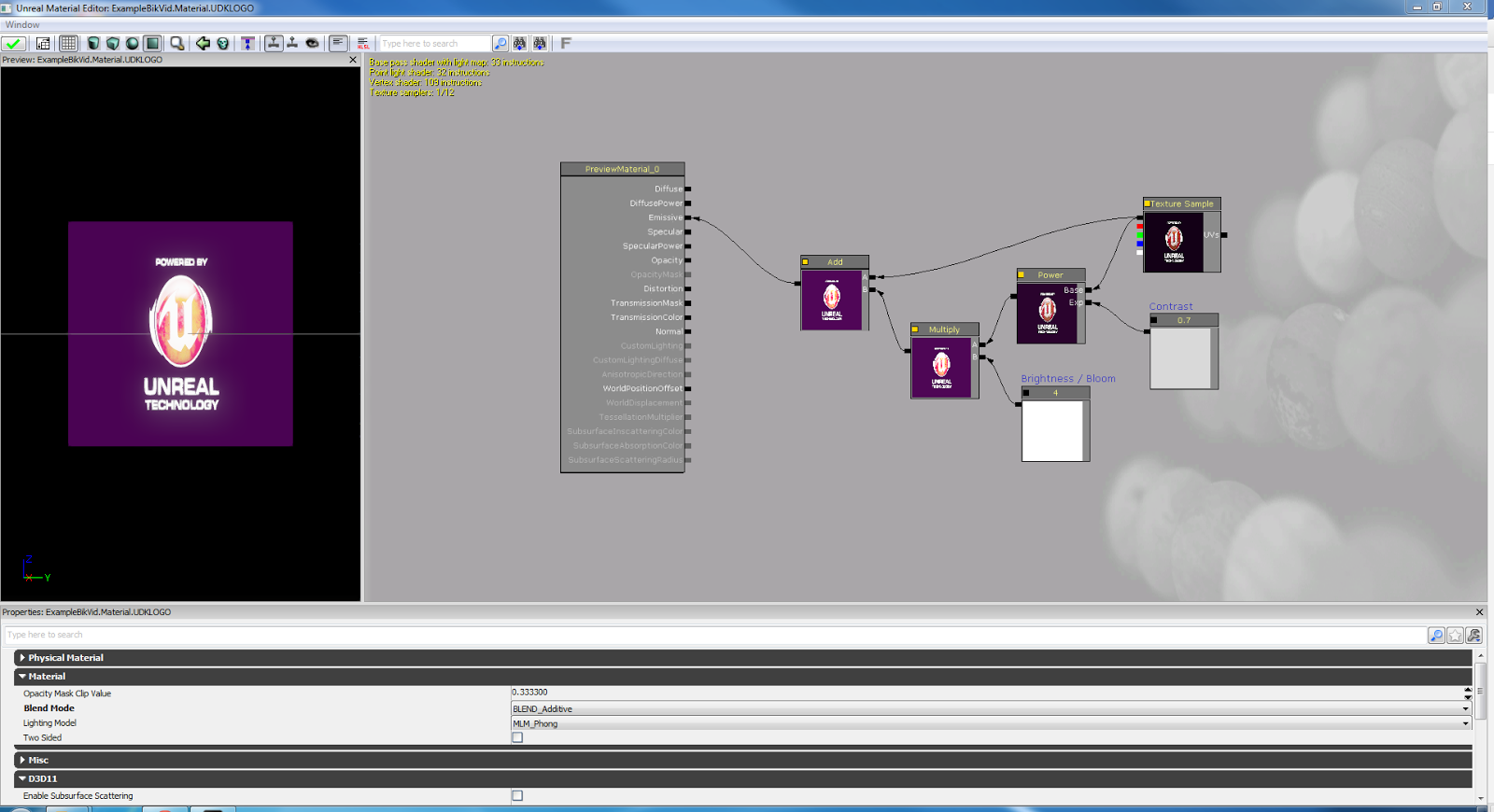
Task: Click the properties panel scroll down arrow
Action: pos(1481,798)
